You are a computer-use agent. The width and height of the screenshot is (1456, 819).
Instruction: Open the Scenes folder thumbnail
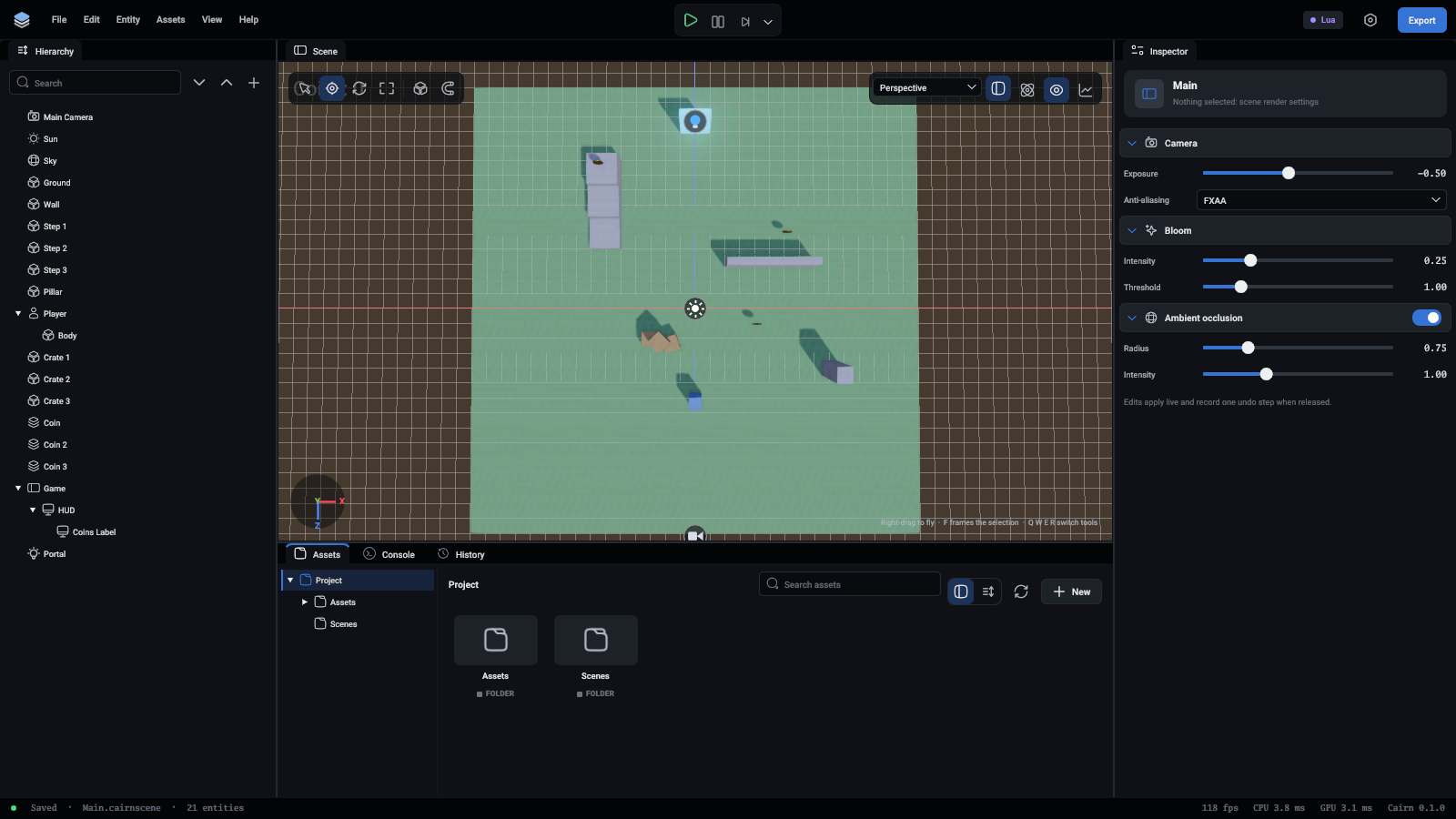coord(596,641)
